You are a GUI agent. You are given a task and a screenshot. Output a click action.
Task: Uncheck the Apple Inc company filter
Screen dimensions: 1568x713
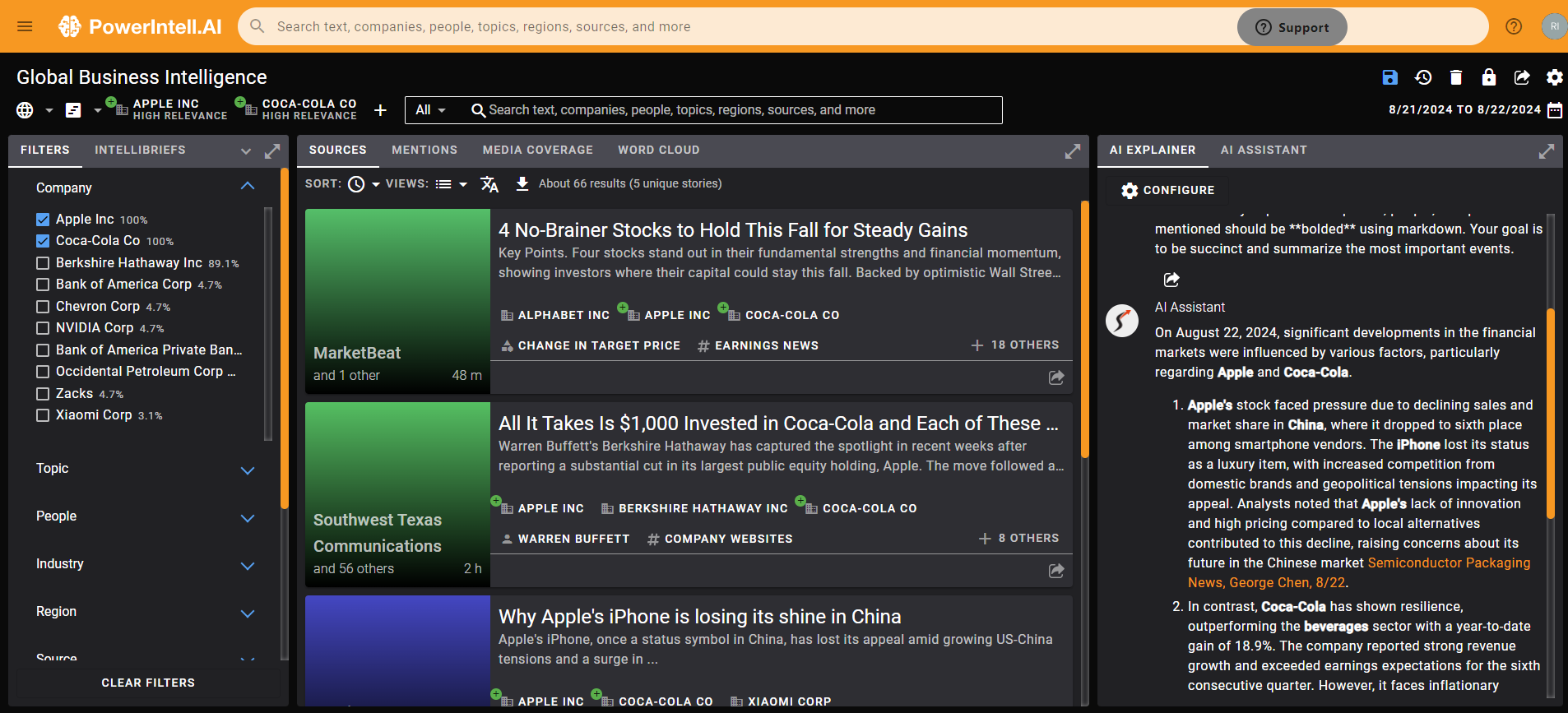click(x=43, y=220)
